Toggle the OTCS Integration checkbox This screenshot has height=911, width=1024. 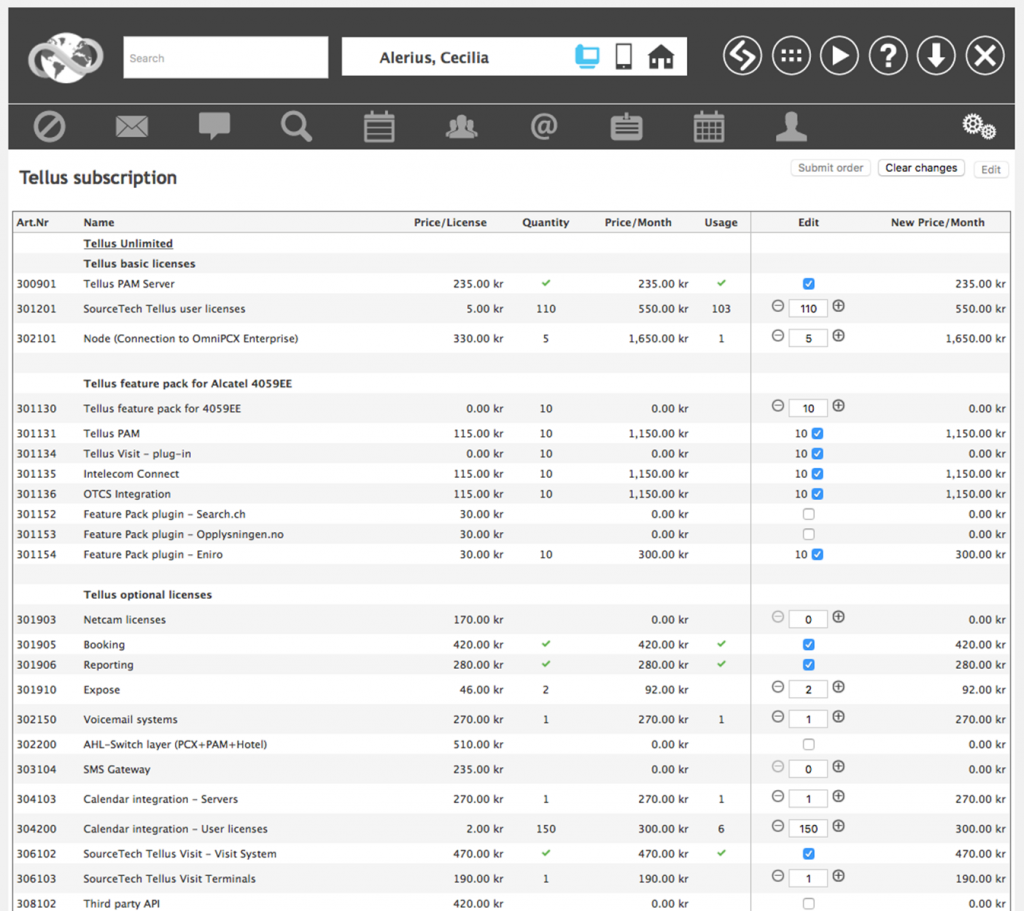coord(817,494)
